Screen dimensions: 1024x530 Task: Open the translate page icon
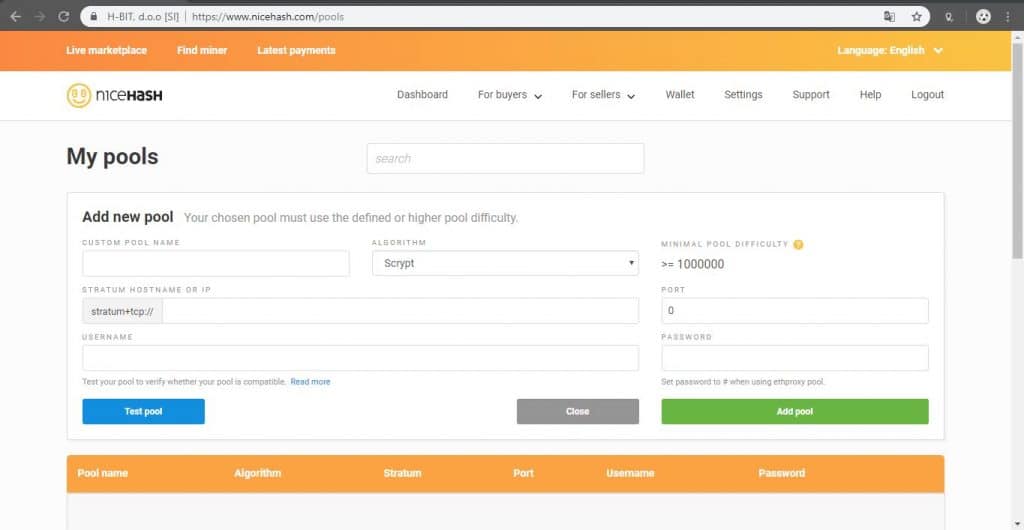[x=889, y=17]
